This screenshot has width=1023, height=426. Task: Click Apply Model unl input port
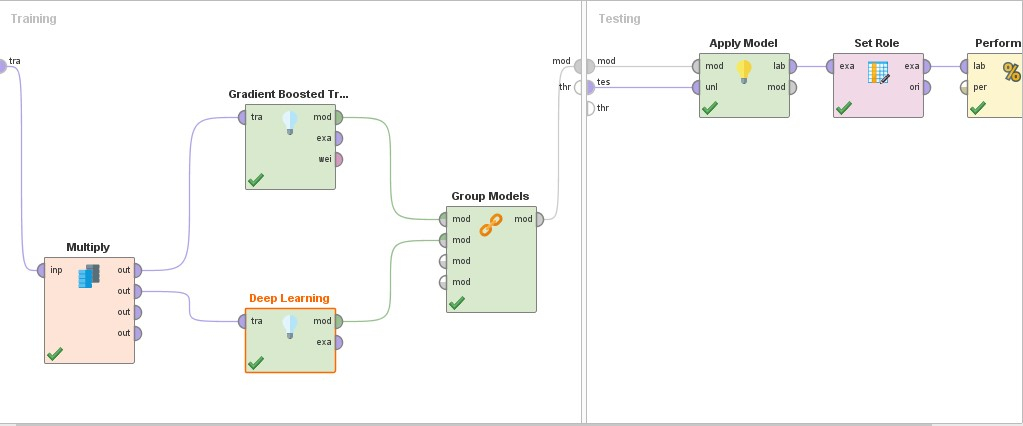(x=696, y=87)
